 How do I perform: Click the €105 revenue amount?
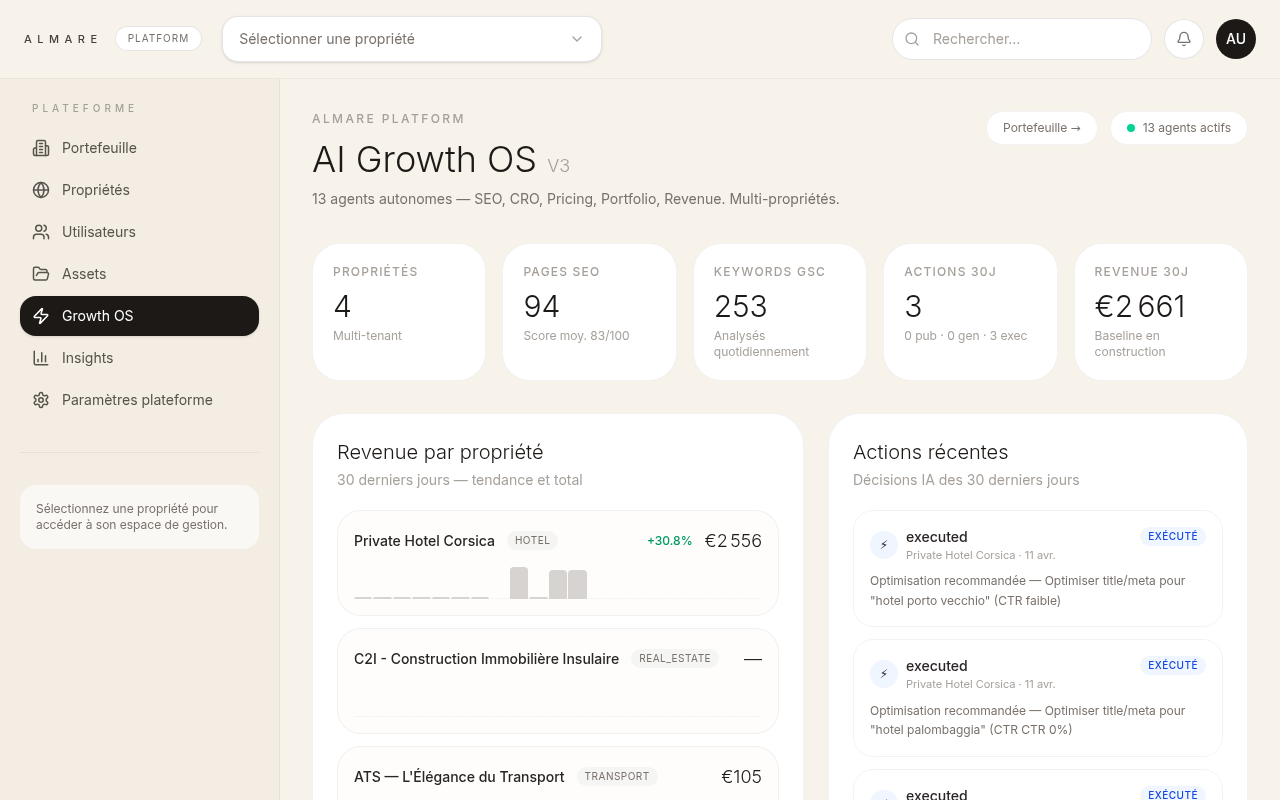coord(741,777)
